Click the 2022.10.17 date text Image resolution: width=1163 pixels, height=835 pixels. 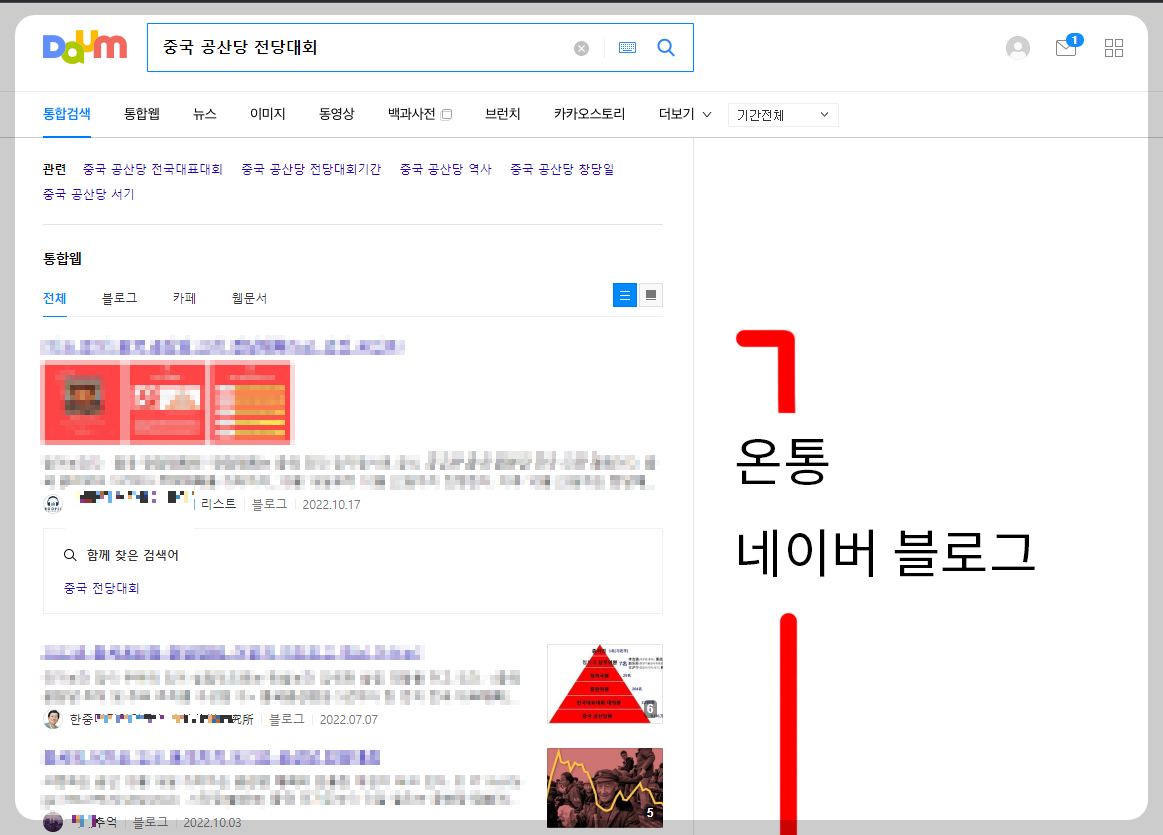[x=331, y=505]
